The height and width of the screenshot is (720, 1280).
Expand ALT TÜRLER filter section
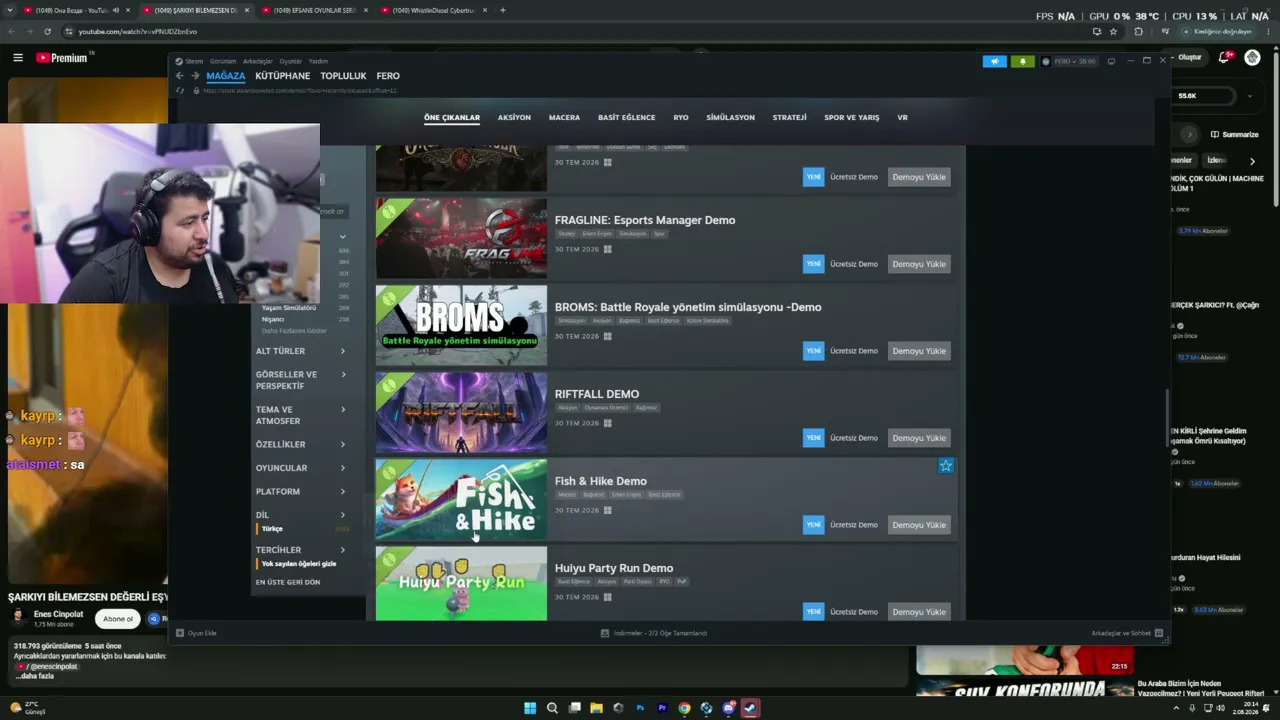300,351
